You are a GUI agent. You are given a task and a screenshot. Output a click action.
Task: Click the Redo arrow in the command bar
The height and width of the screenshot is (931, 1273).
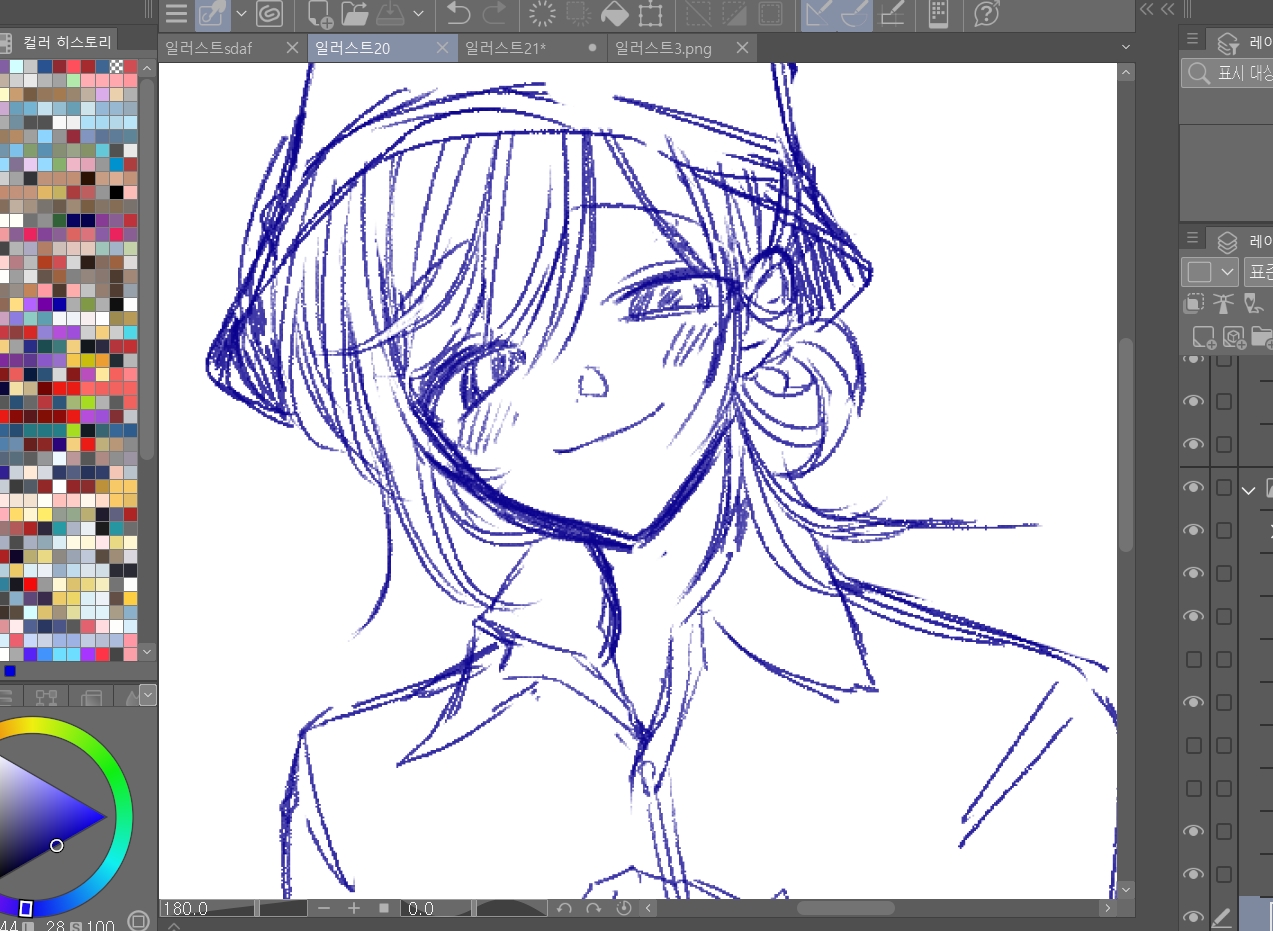pos(494,13)
